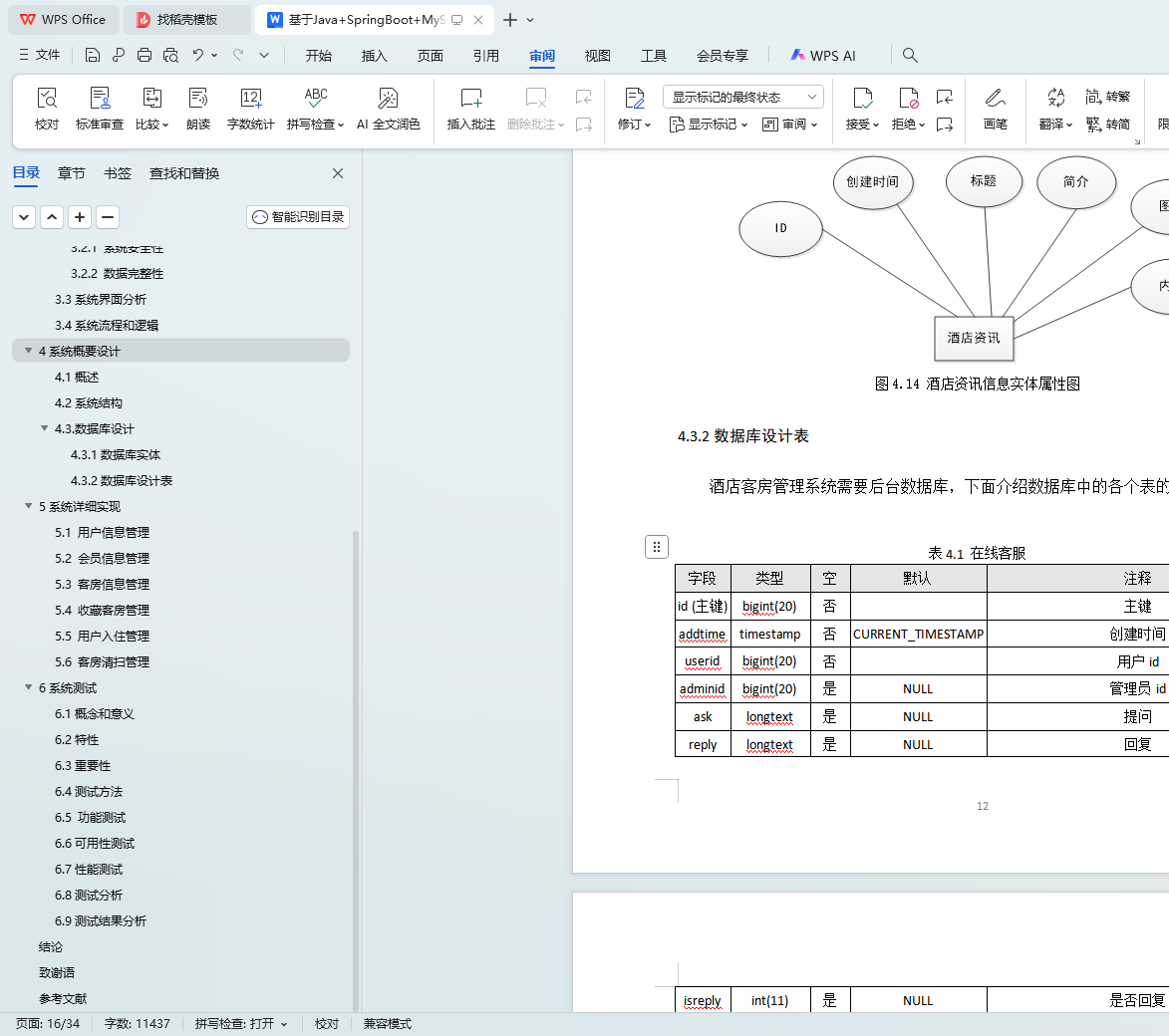Undo the last action
This screenshot has height=1036, width=1169.
coord(197,55)
